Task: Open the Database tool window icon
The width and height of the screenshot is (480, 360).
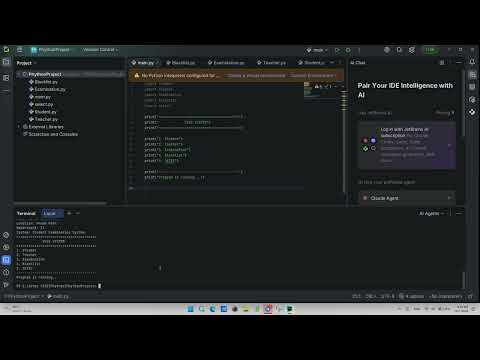Action: (x=472, y=87)
